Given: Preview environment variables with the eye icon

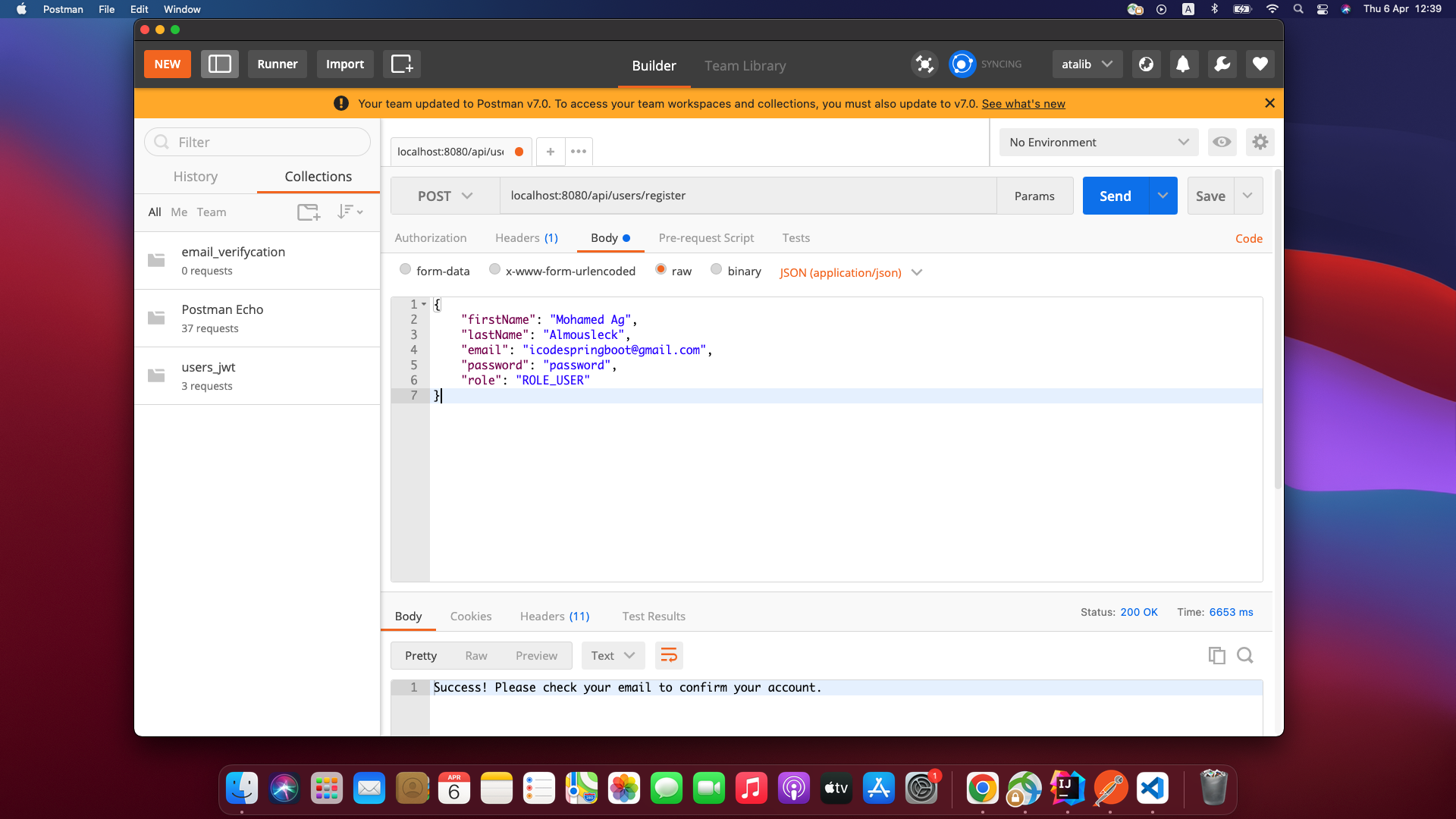Looking at the screenshot, I should pyautogui.click(x=1222, y=142).
